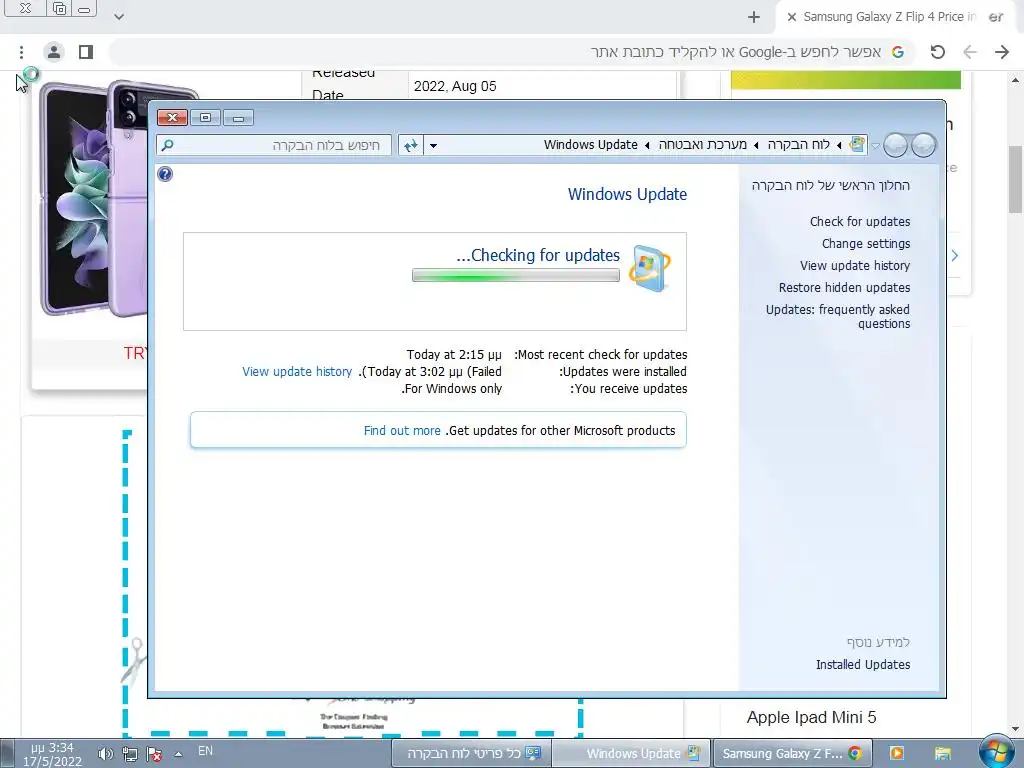Click the EN language indicator in taskbar
The width and height of the screenshot is (1024, 768).
[206, 751]
